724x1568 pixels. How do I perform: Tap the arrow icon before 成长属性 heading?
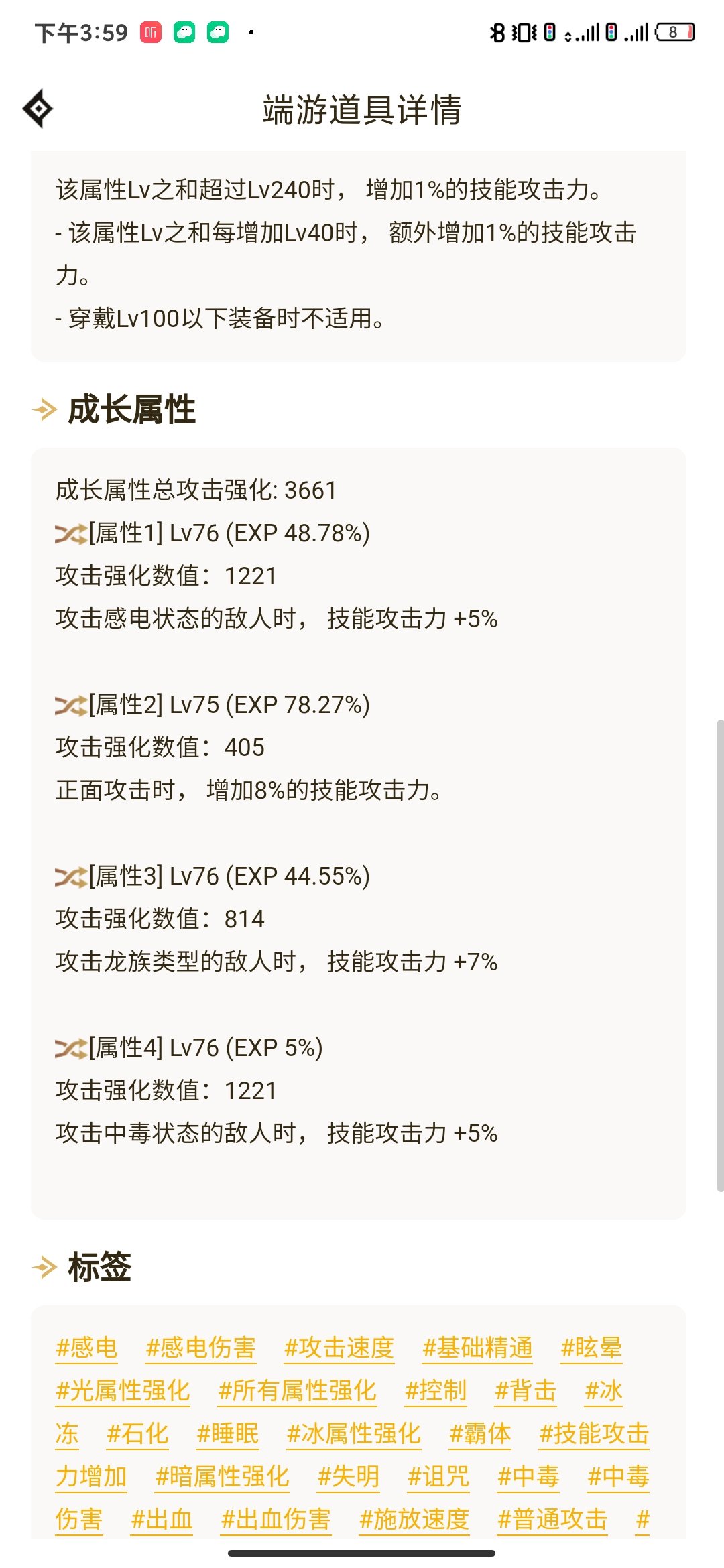tap(44, 409)
